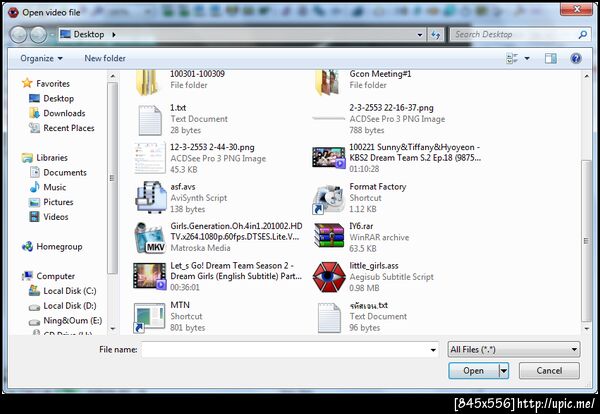Select the IY6.rar WinRAR archive icon
The image size is (600, 414).
coord(329,235)
